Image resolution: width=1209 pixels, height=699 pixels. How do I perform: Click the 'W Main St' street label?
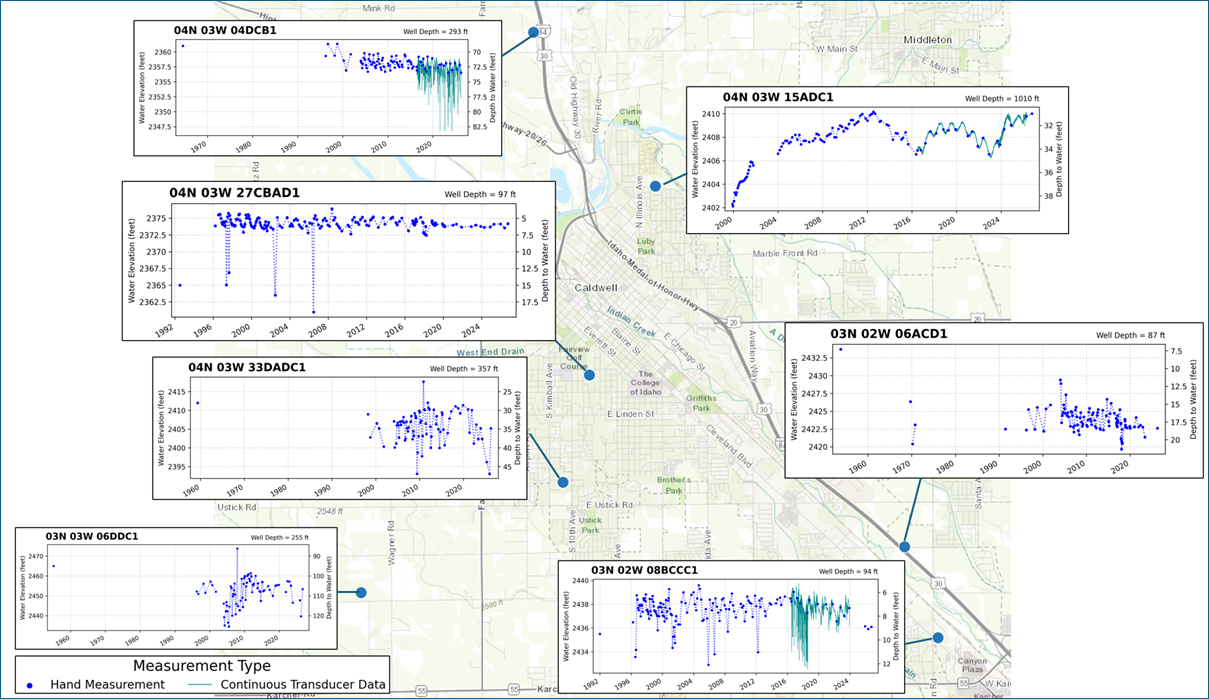(838, 48)
